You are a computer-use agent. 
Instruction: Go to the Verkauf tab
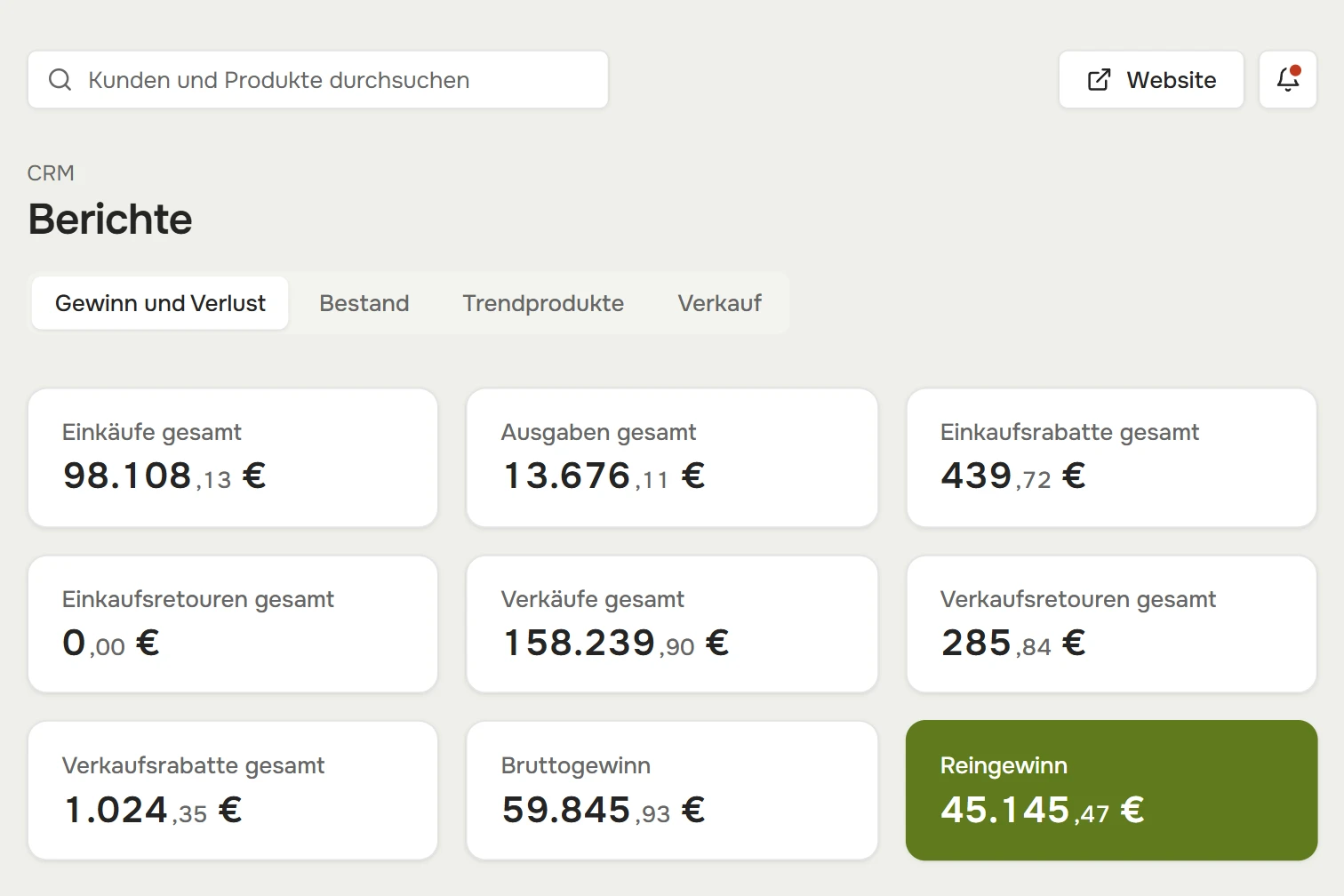click(x=720, y=303)
